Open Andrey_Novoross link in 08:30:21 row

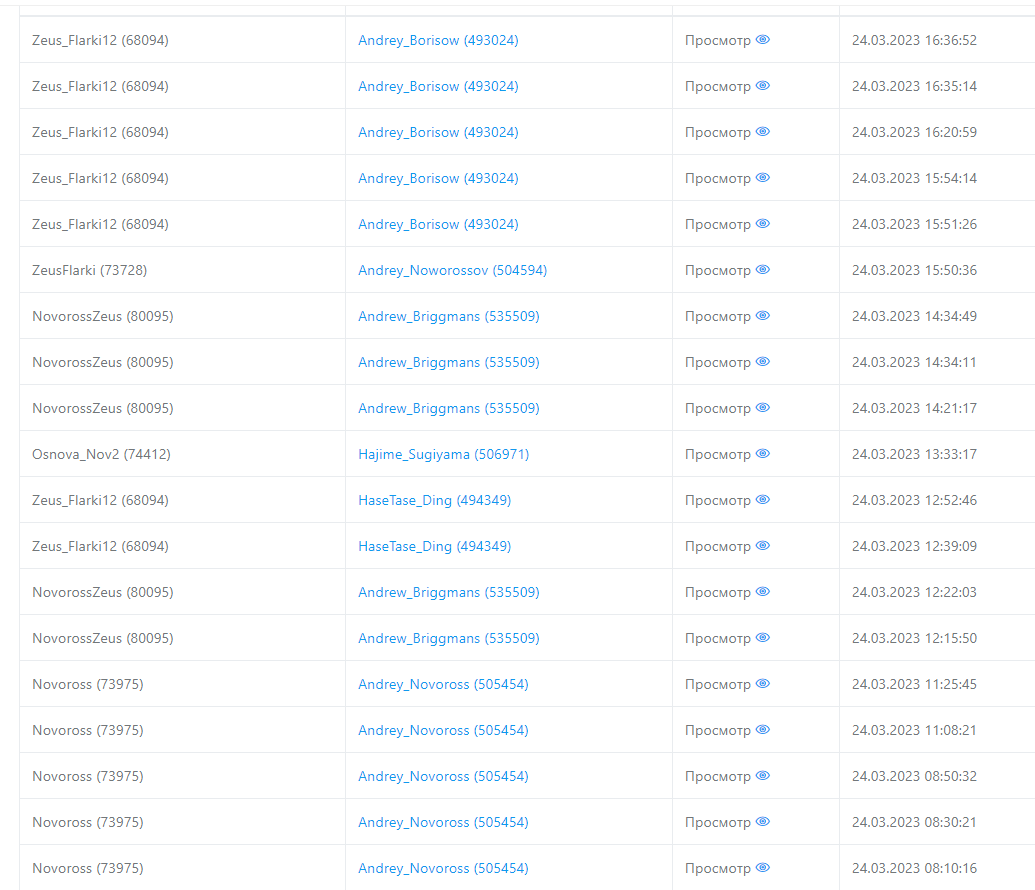[443, 822]
